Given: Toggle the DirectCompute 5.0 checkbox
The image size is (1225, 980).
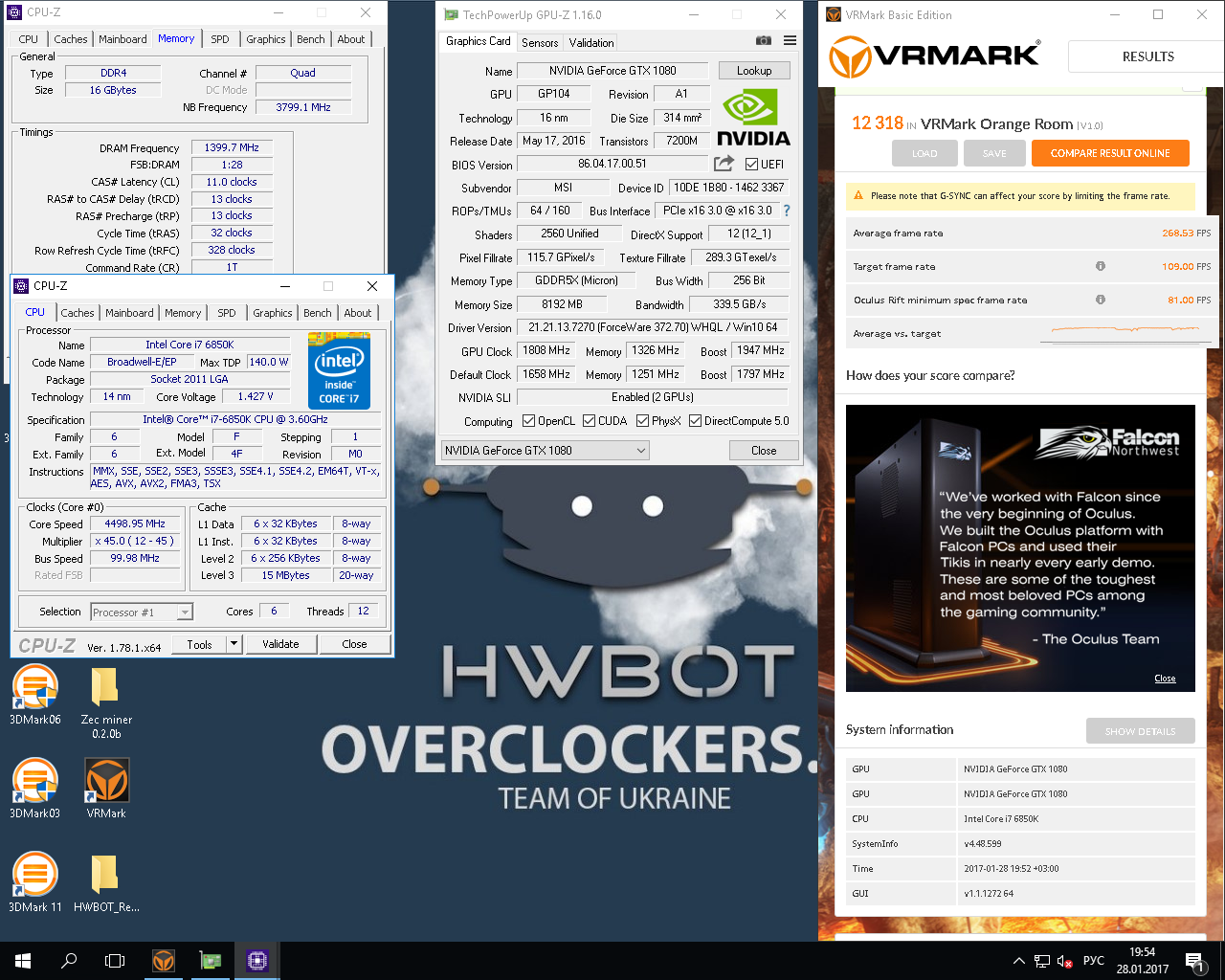Looking at the screenshot, I should click(696, 421).
